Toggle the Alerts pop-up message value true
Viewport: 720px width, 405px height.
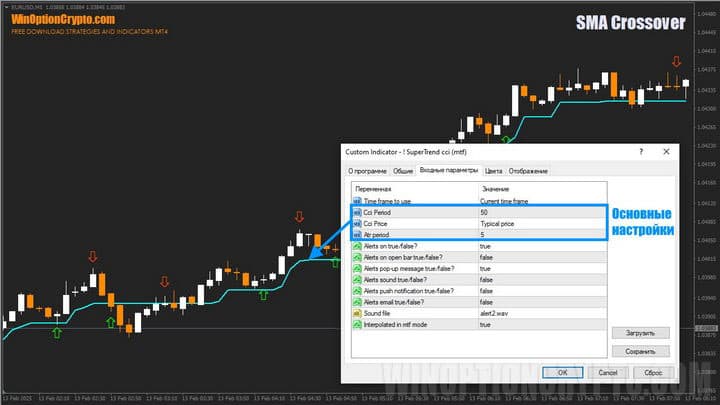coord(486,268)
